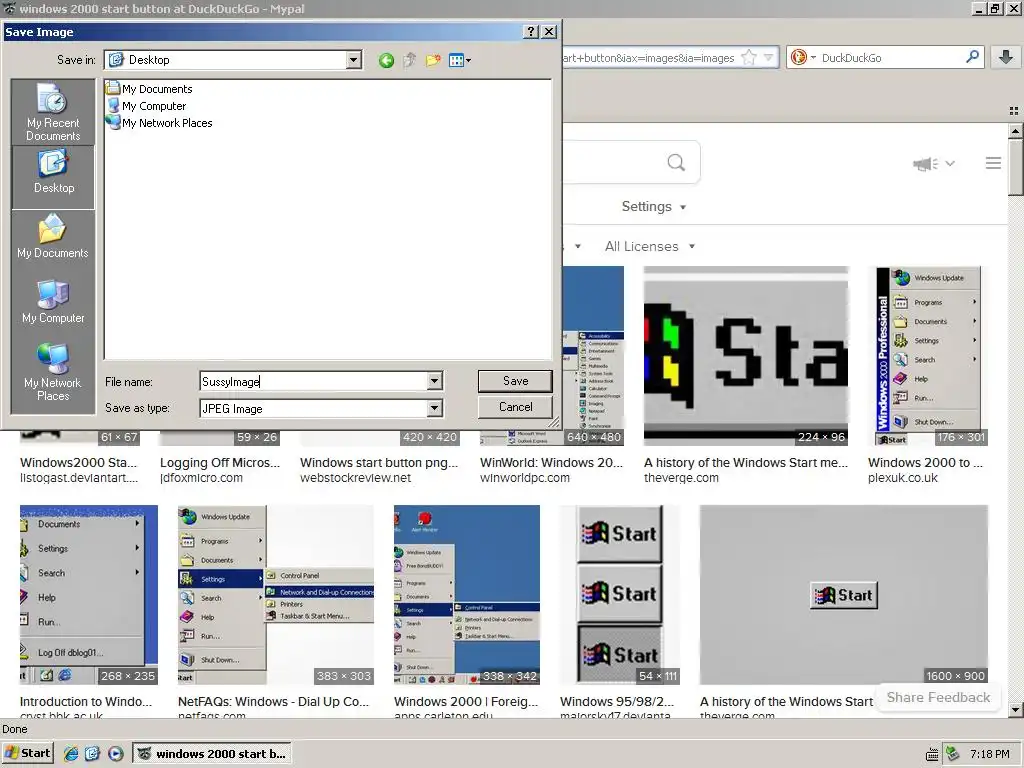Launch Internet Explorer from quick launch
This screenshot has width=1024, height=768.
click(x=71, y=754)
